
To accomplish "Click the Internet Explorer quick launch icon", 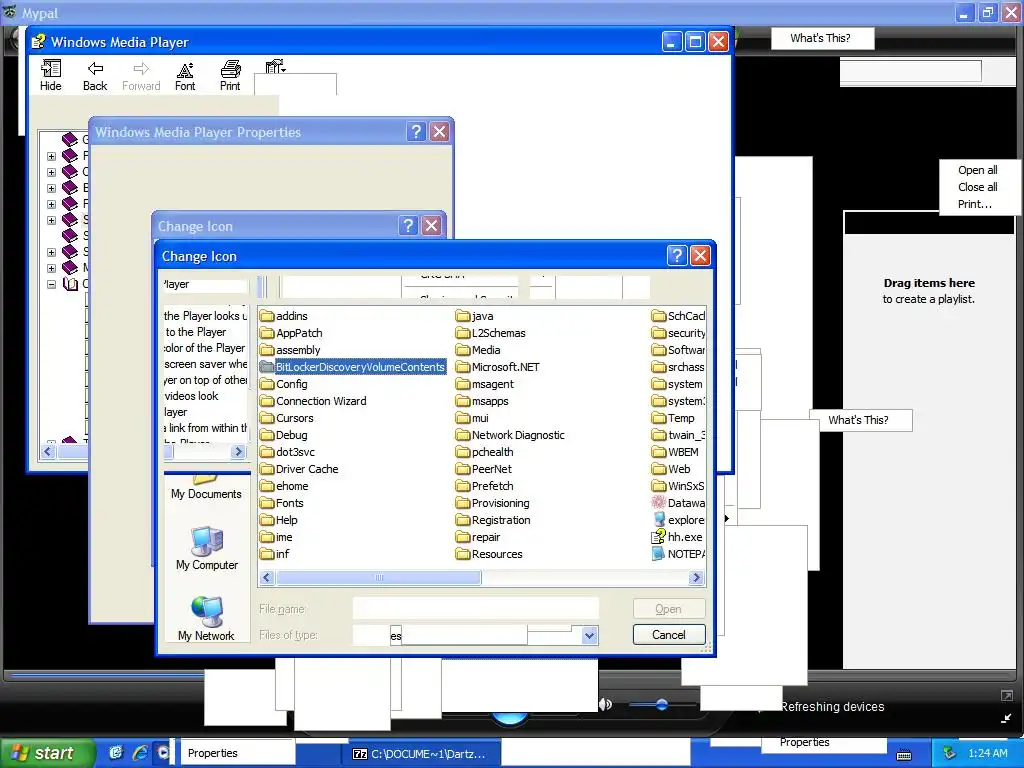I will point(140,753).
